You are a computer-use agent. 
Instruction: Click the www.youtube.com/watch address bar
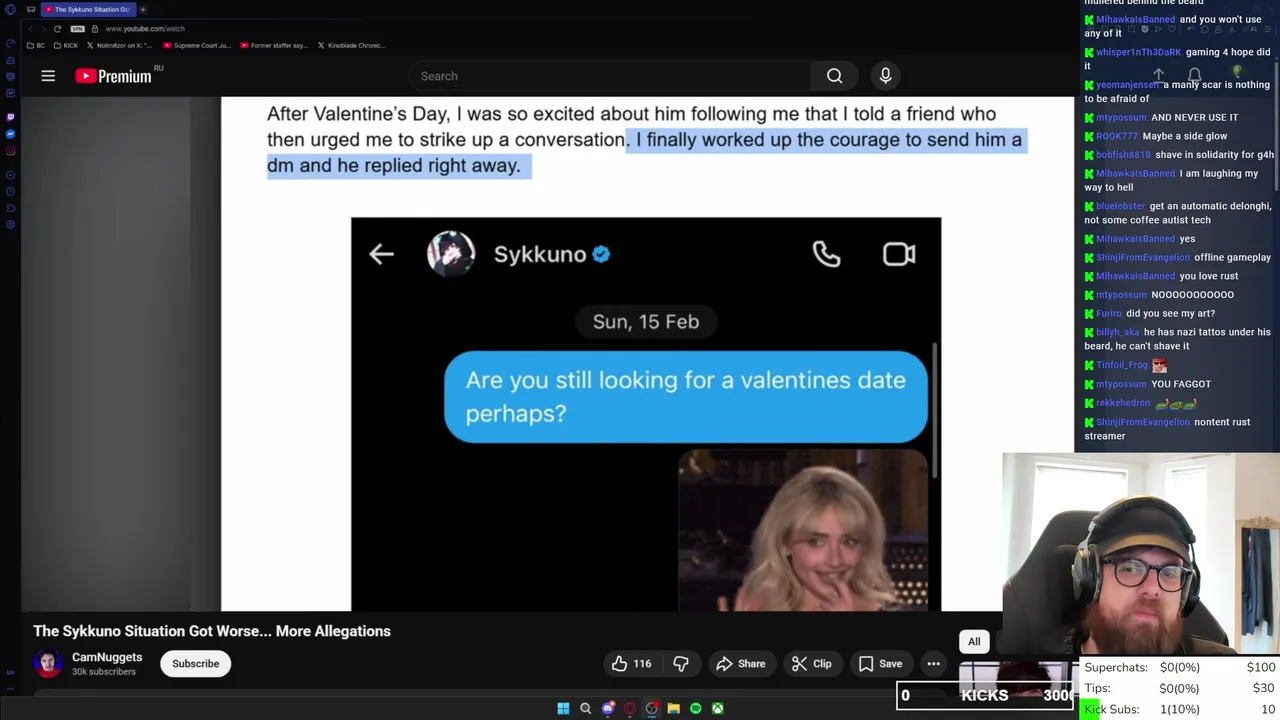tap(145, 29)
